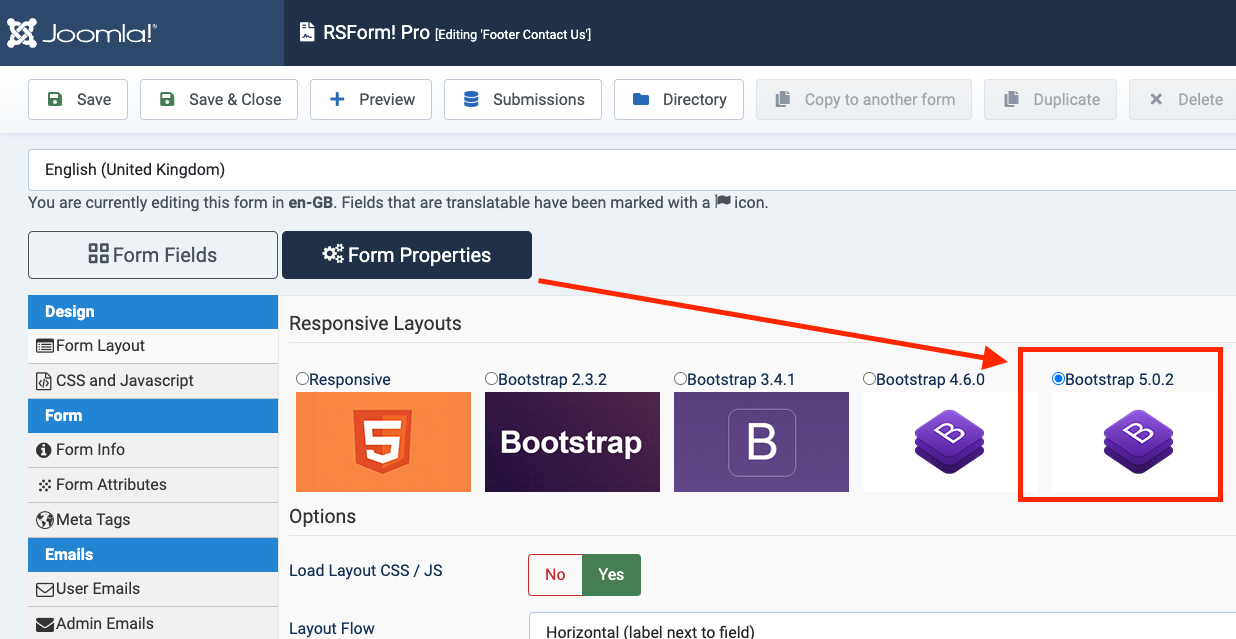The width and height of the screenshot is (1236, 639).
Task: Choose the Bootstrap 3.4.1 radio option
Action: click(x=680, y=379)
